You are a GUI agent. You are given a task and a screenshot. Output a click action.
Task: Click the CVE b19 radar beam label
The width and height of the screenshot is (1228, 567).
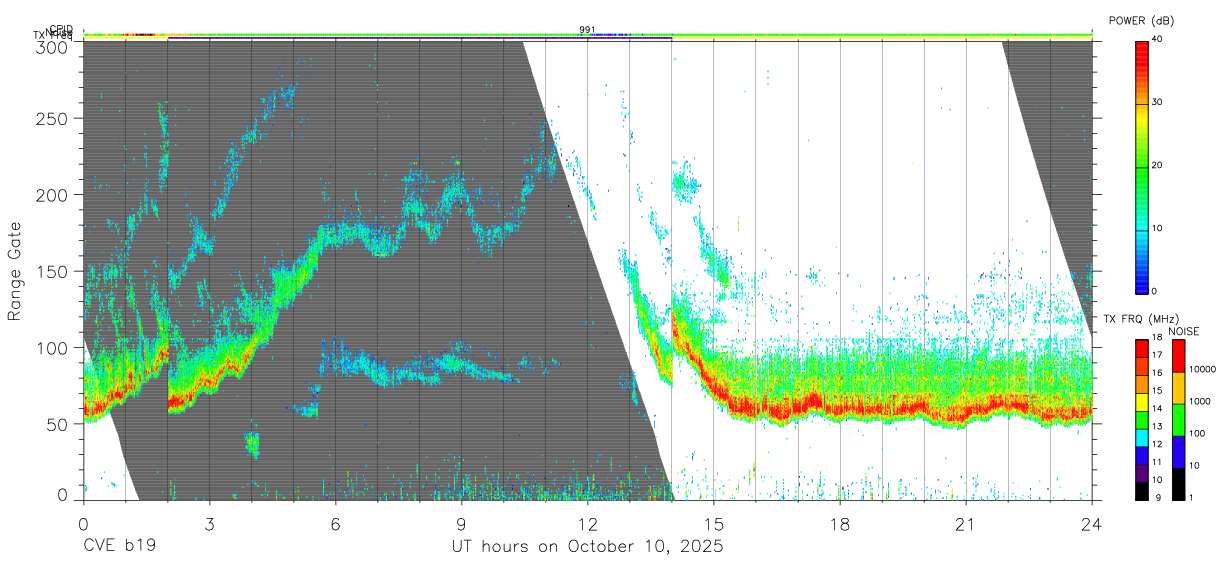(119, 547)
